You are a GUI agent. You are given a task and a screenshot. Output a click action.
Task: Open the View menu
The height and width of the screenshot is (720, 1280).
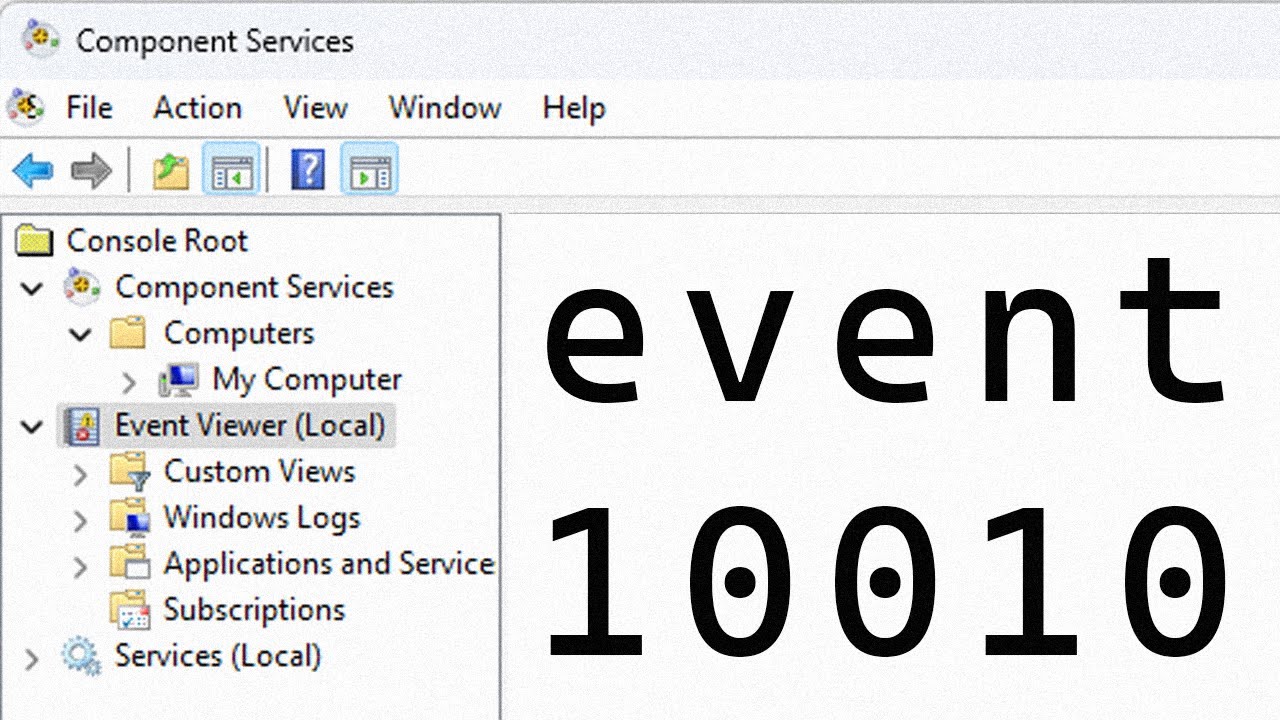(x=315, y=107)
